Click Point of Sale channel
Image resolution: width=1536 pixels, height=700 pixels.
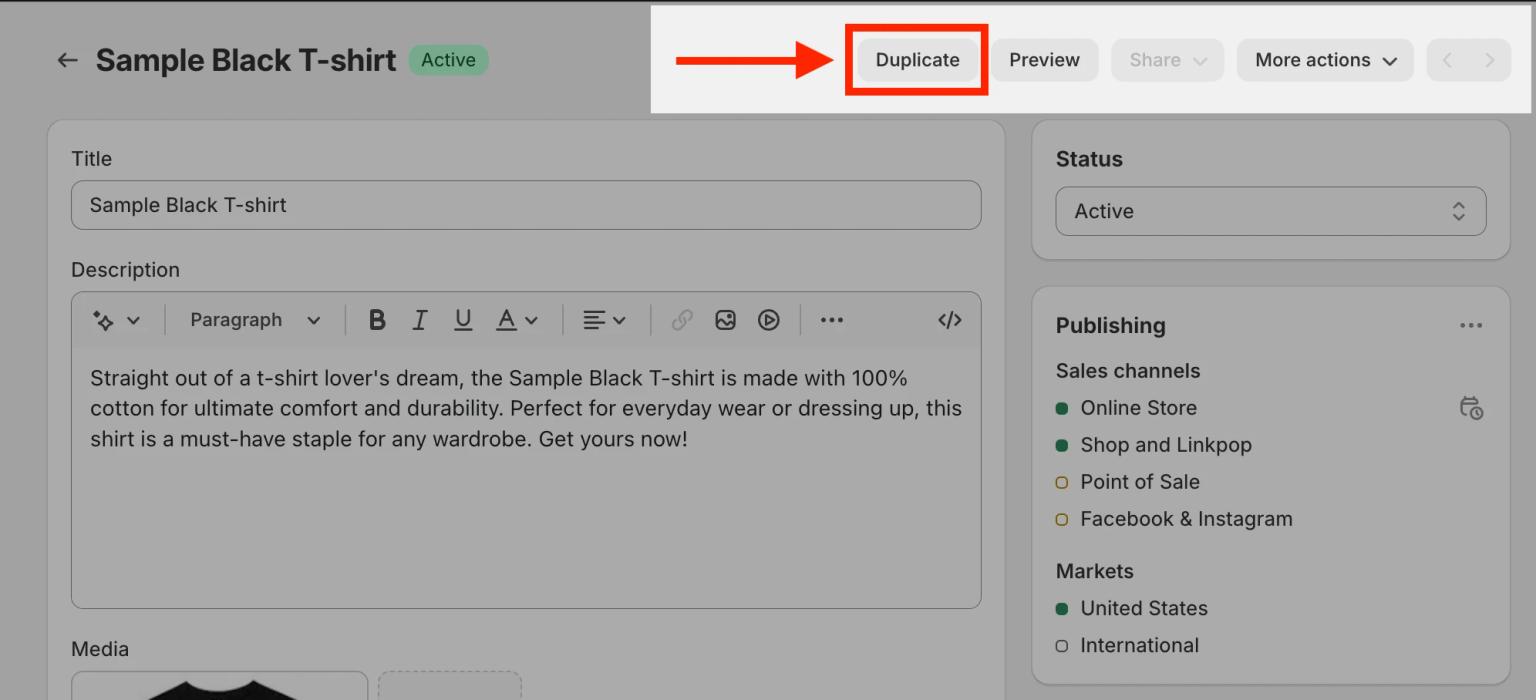[1140, 482]
